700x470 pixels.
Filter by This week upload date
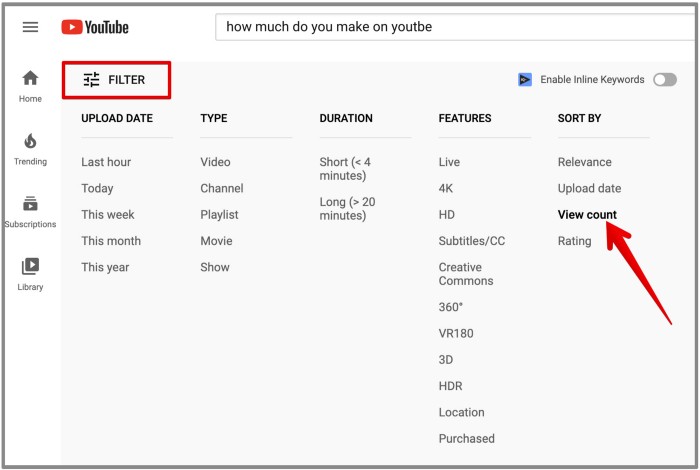click(108, 215)
